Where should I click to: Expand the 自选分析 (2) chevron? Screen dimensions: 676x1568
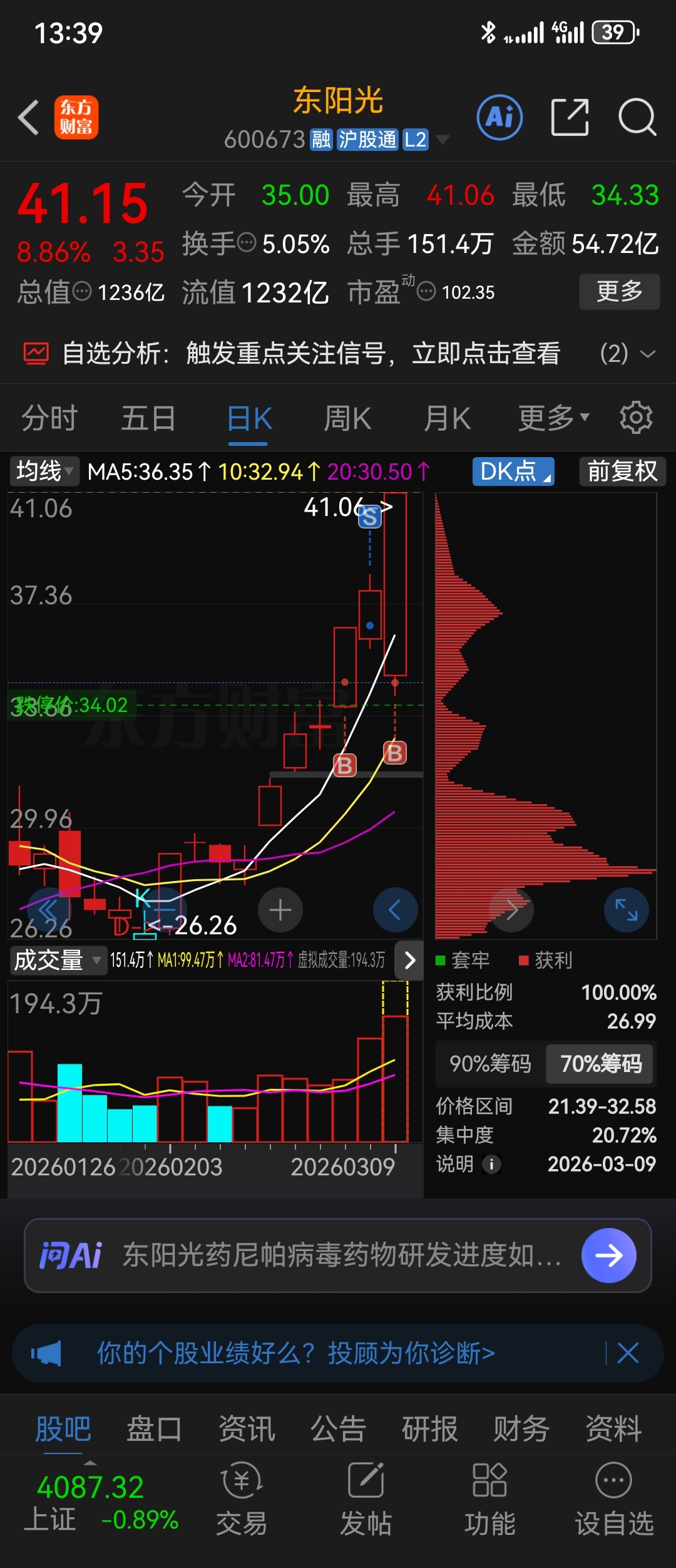(648, 354)
